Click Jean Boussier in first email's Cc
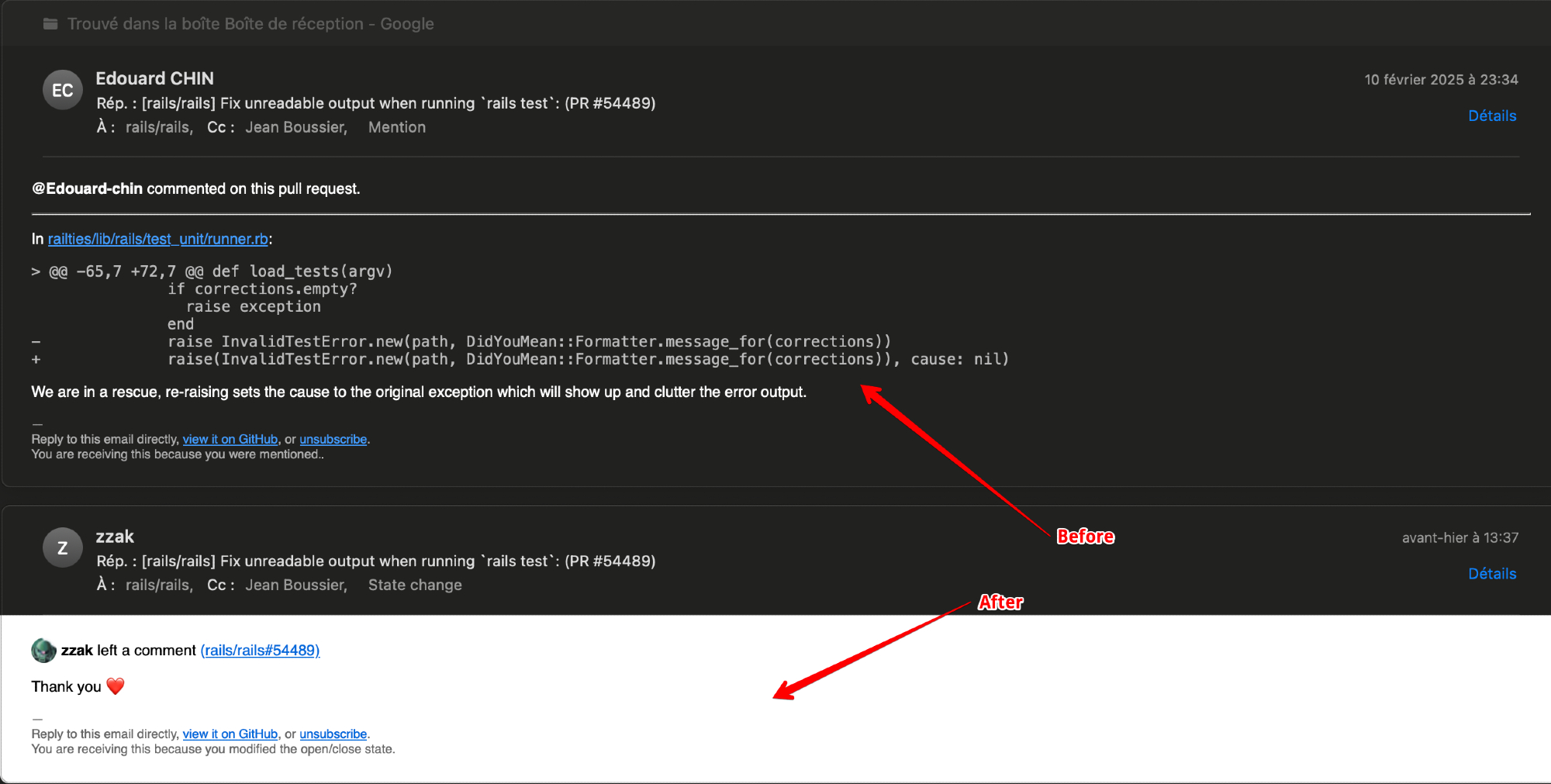Image resolution: width=1551 pixels, height=784 pixels. click(x=295, y=127)
